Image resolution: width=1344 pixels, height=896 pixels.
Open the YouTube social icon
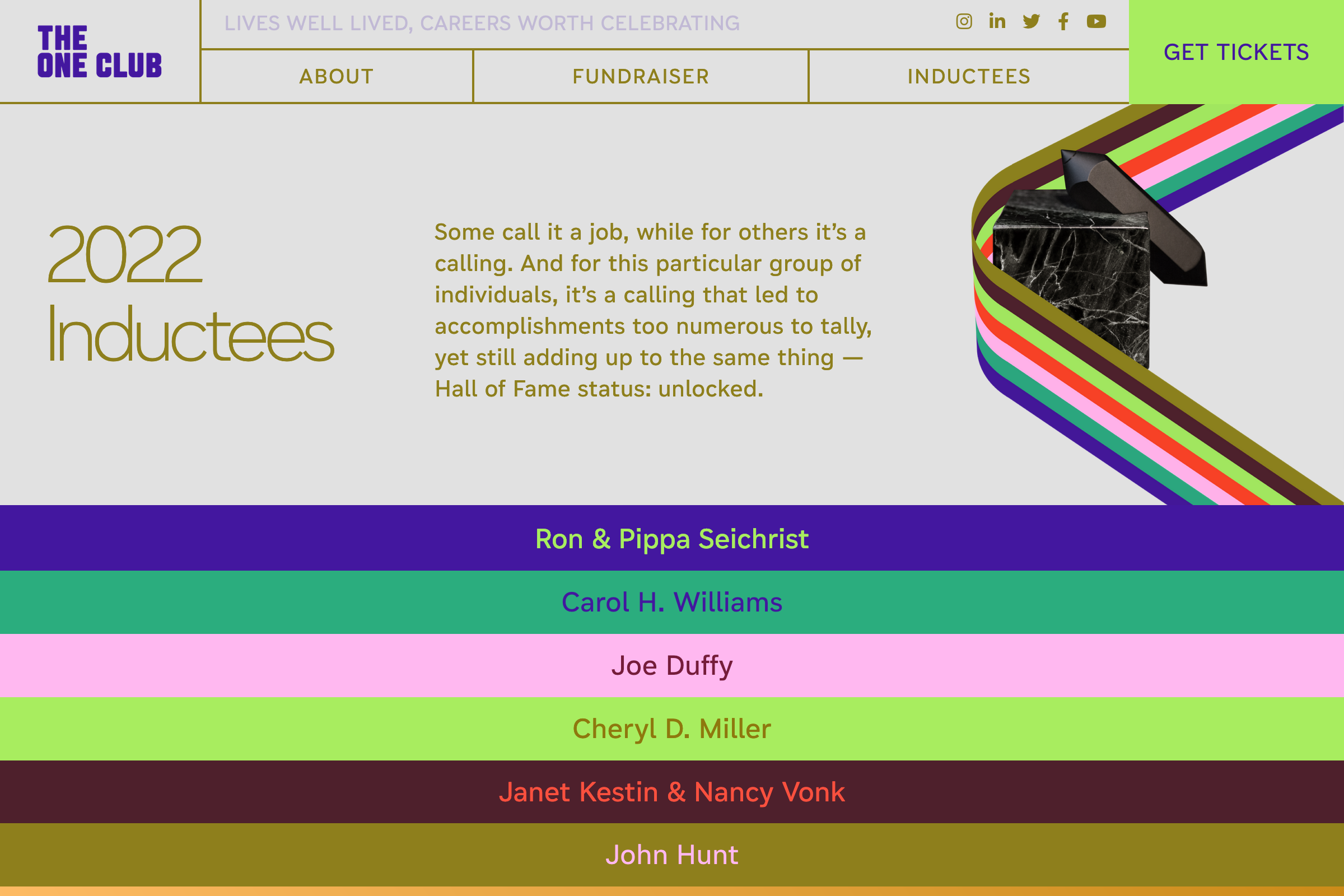coord(1096,22)
